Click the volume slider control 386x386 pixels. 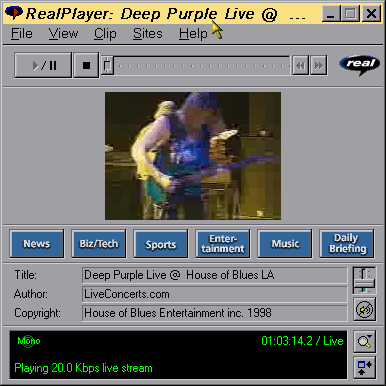[364, 280]
